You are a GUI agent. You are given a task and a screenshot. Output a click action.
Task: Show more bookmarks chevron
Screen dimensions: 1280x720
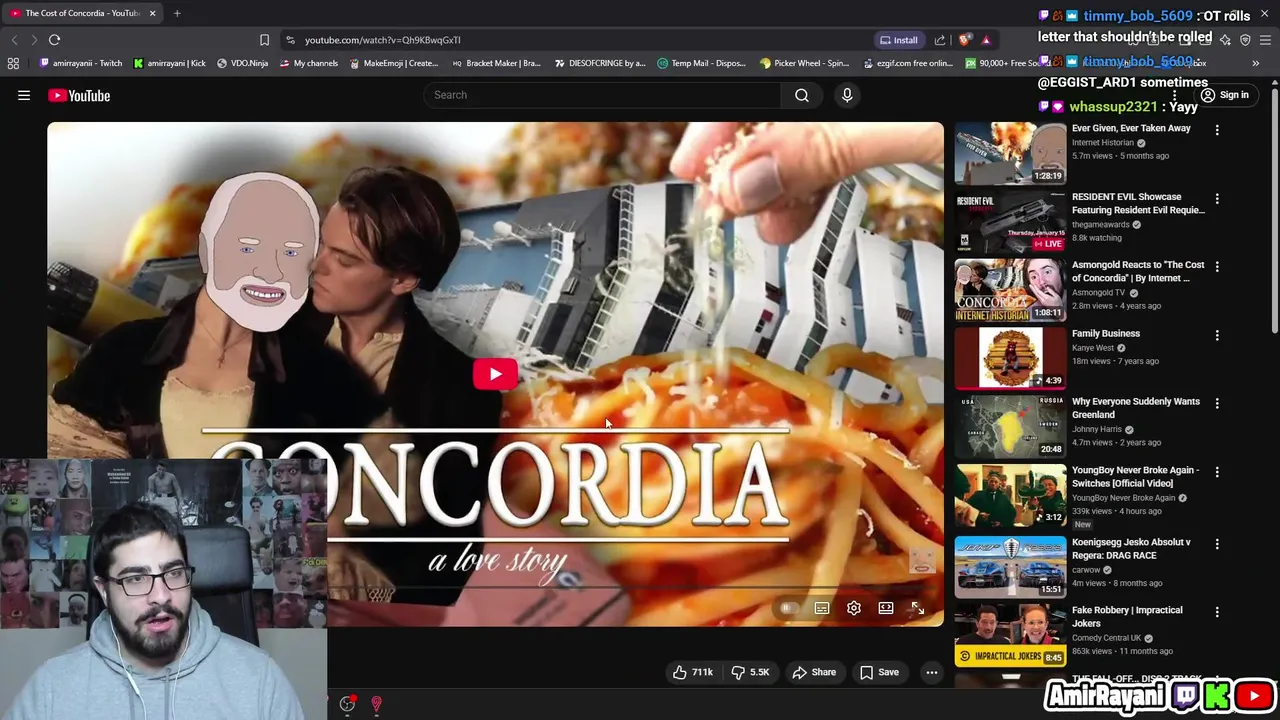(1255, 63)
